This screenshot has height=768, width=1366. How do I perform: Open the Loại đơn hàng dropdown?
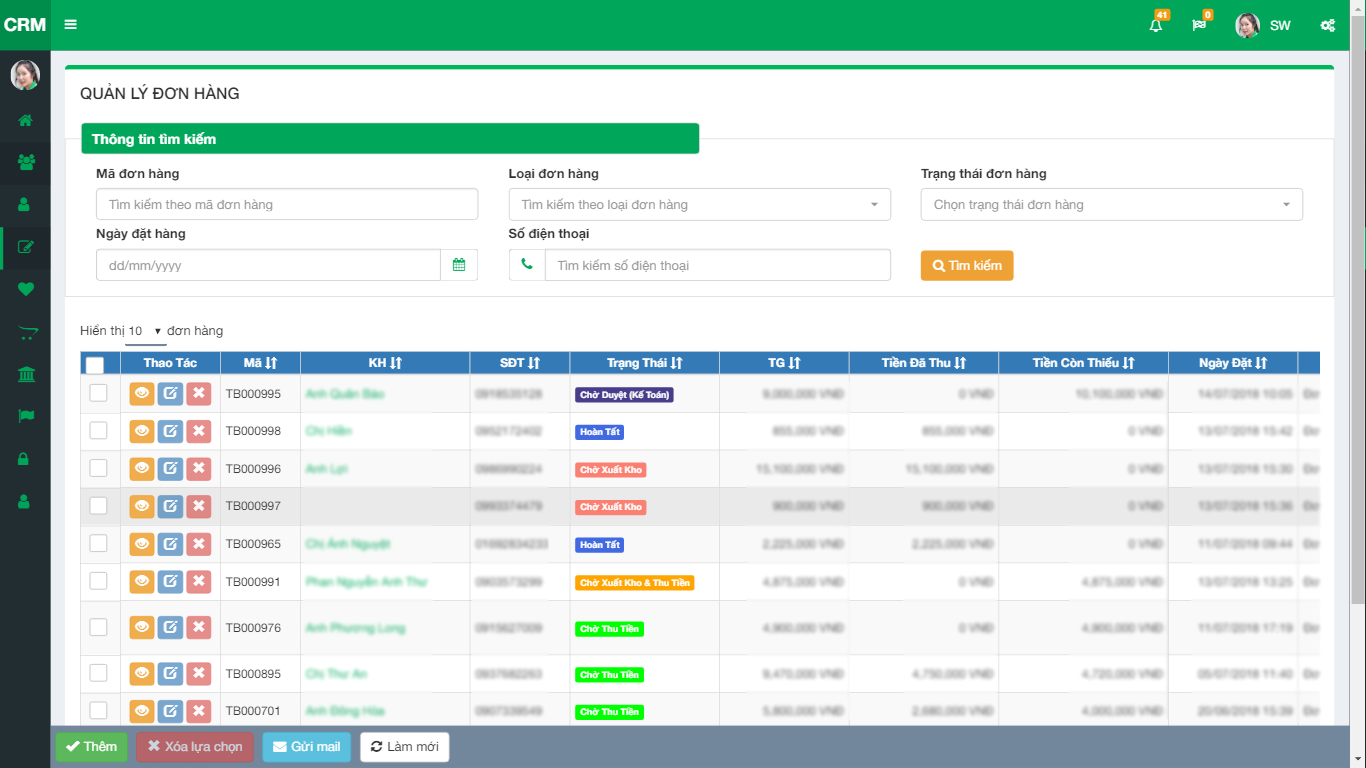point(699,205)
